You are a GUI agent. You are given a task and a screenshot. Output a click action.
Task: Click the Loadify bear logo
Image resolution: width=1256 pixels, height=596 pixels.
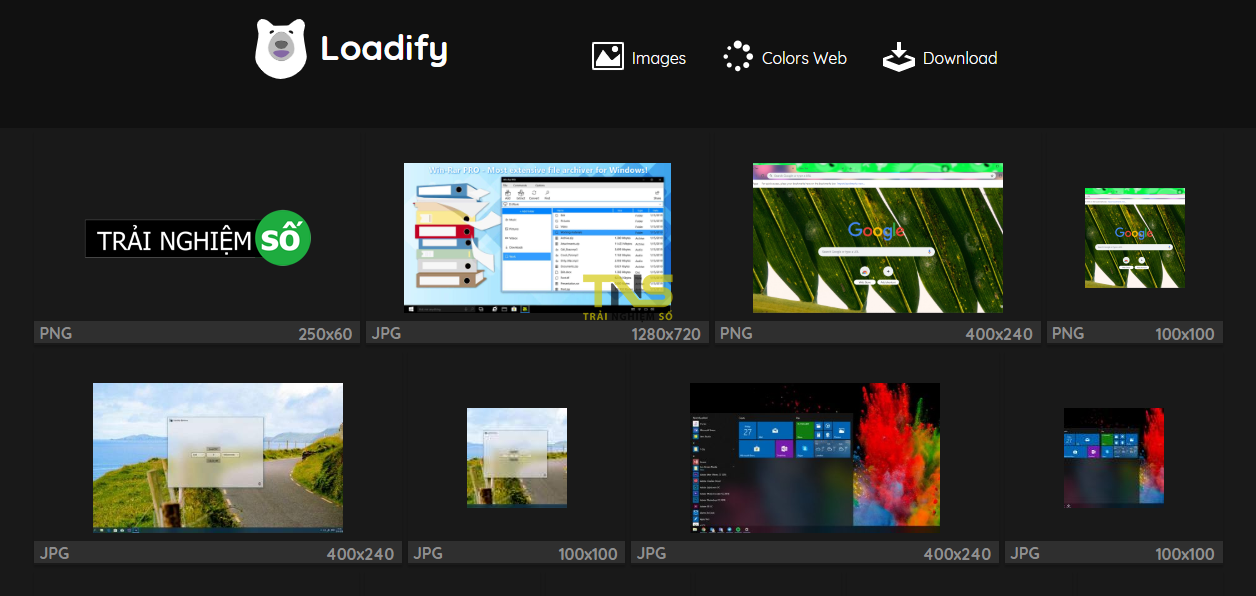[x=280, y=49]
